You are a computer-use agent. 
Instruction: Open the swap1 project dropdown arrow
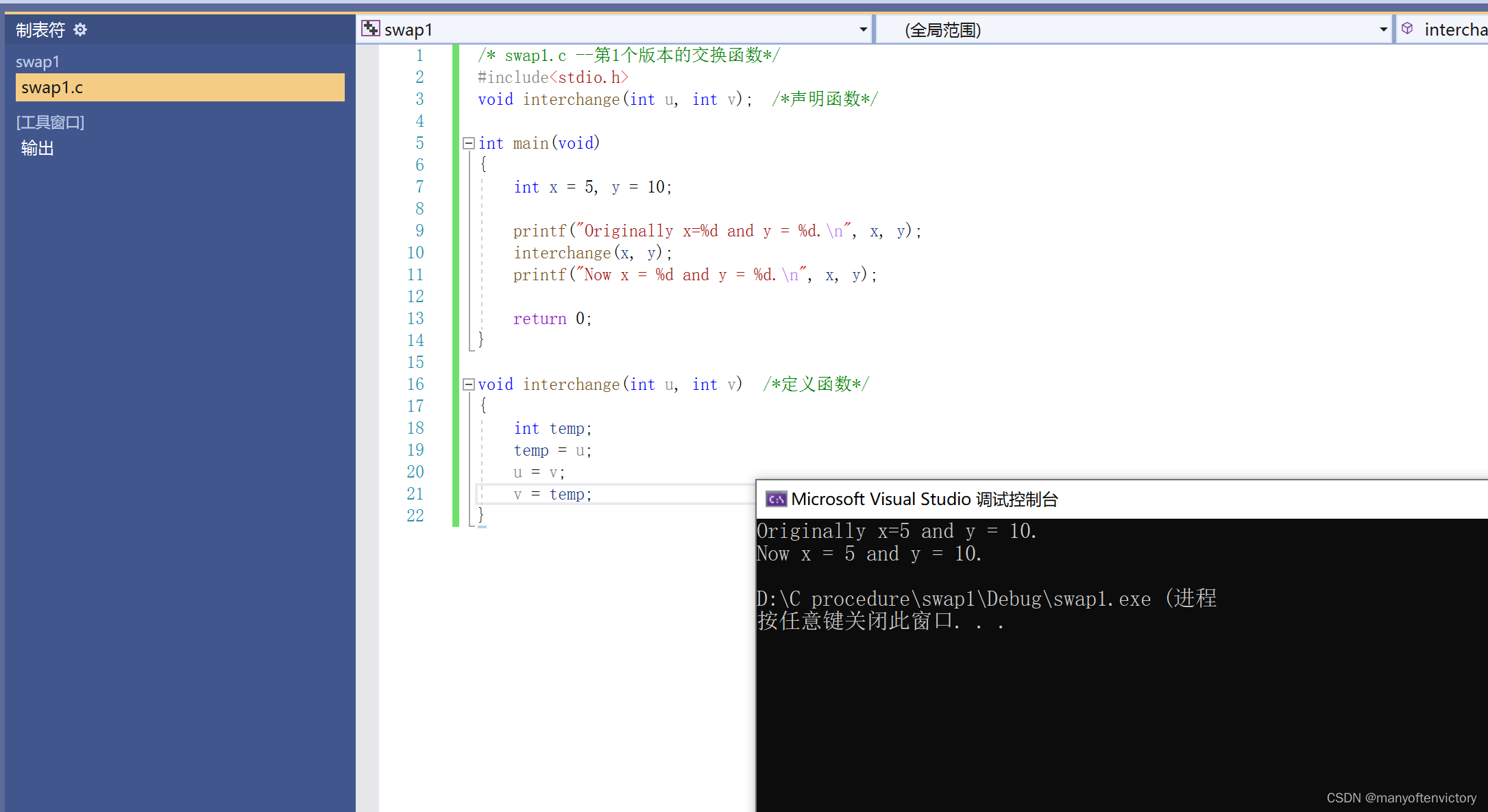pos(863,29)
